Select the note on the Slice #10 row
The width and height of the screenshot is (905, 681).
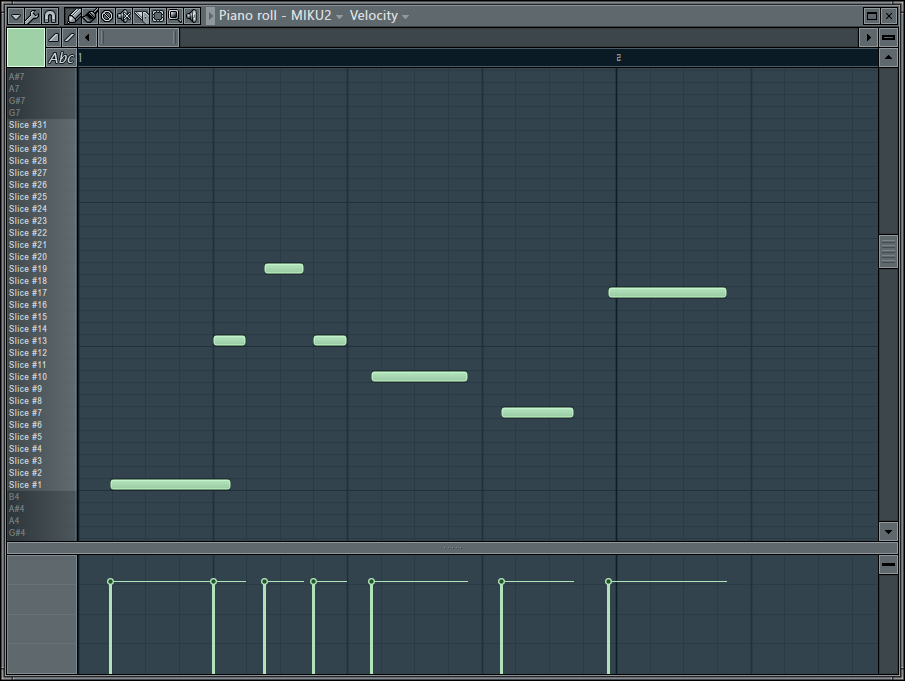tap(420, 377)
